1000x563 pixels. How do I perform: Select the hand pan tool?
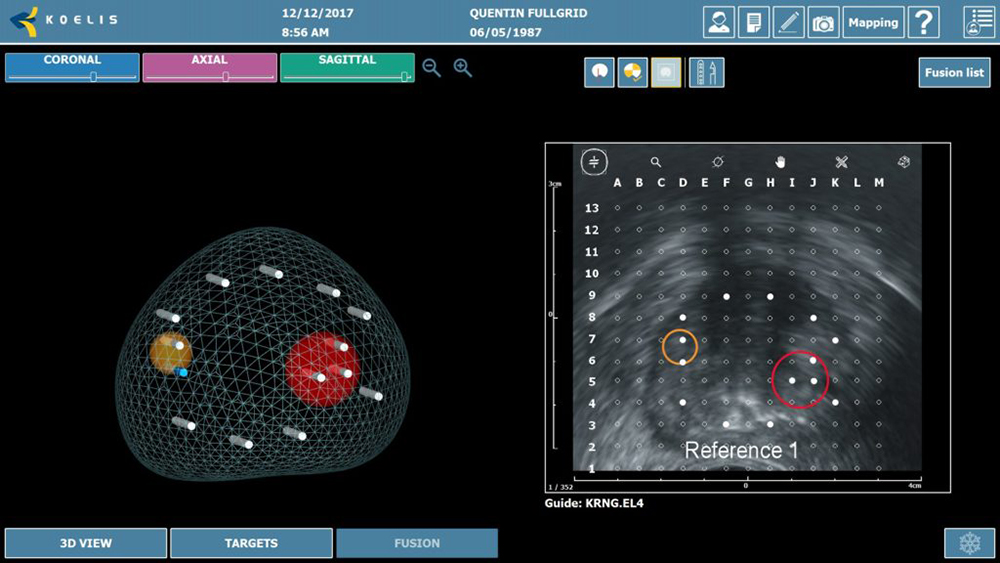tap(780, 162)
